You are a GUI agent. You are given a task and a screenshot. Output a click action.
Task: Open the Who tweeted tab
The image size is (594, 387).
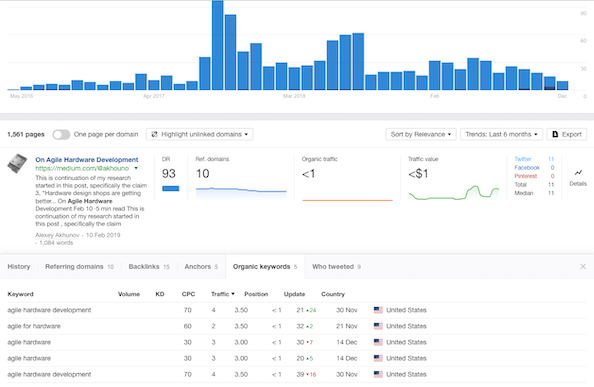[336, 267]
